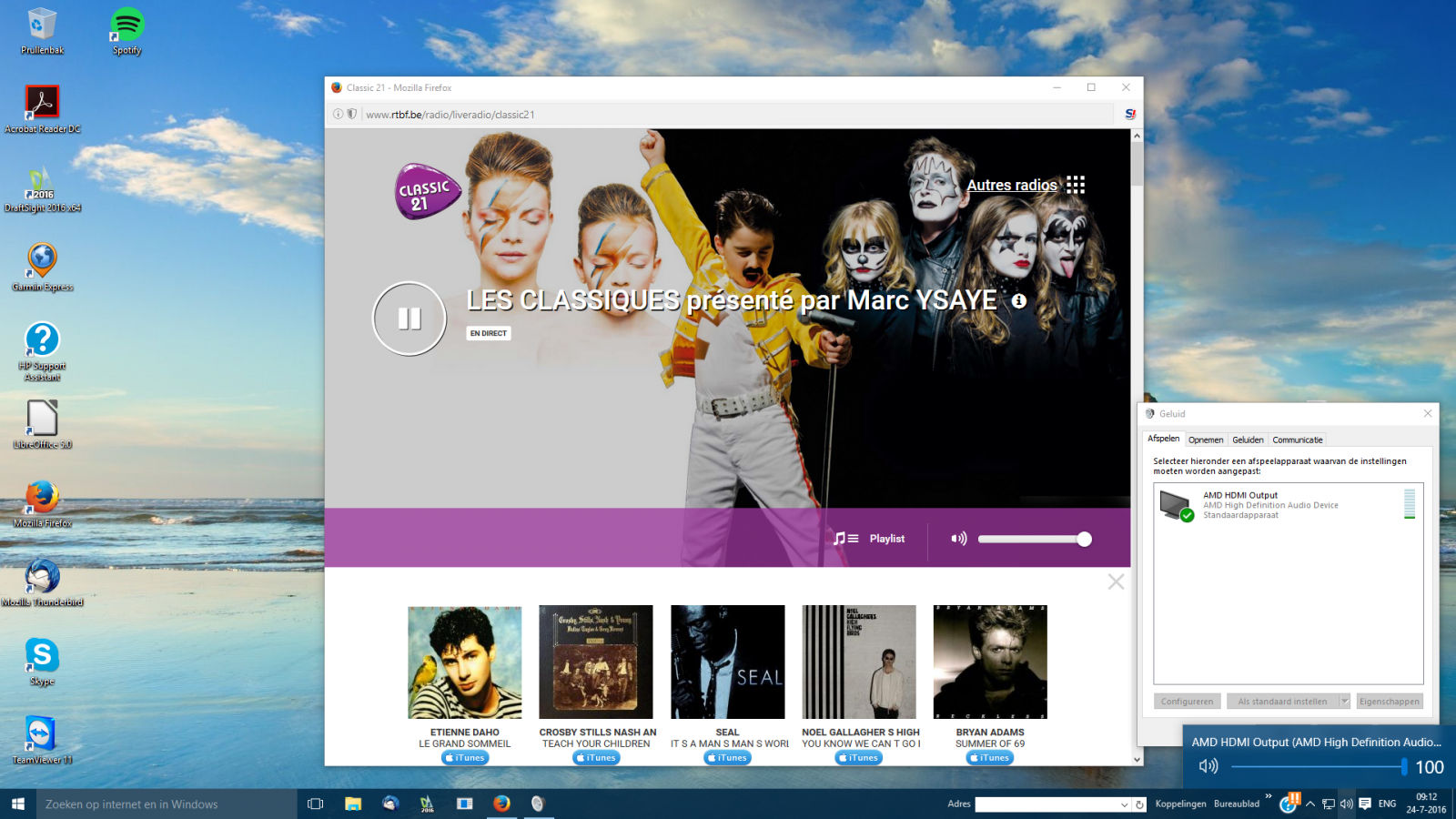Show hidden system tray icons
The image size is (1456, 819).
tap(1310, 804)
